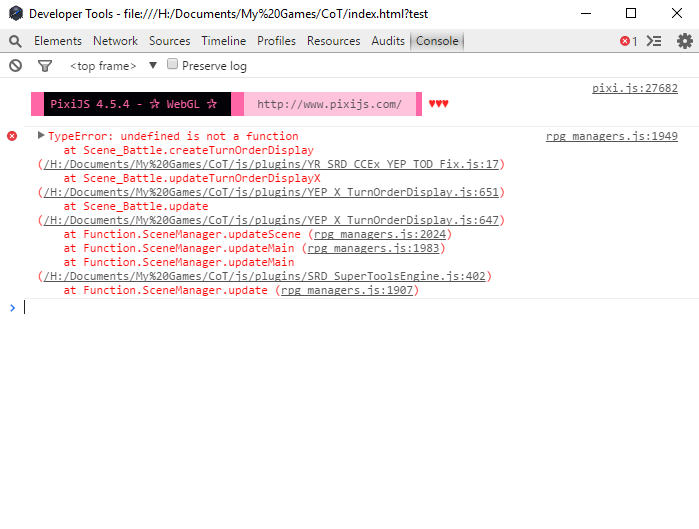The image size is (699, 529).
Task: Open DevTools settings gear
Action: click(x=685, y=41)
